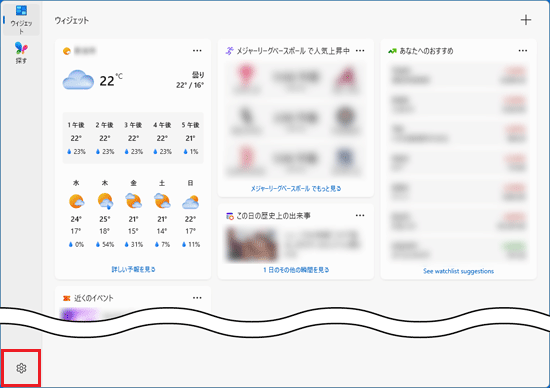Click the weather widget header icon
The height and width of the screenshot is (388, 550).
pos(67,51)
